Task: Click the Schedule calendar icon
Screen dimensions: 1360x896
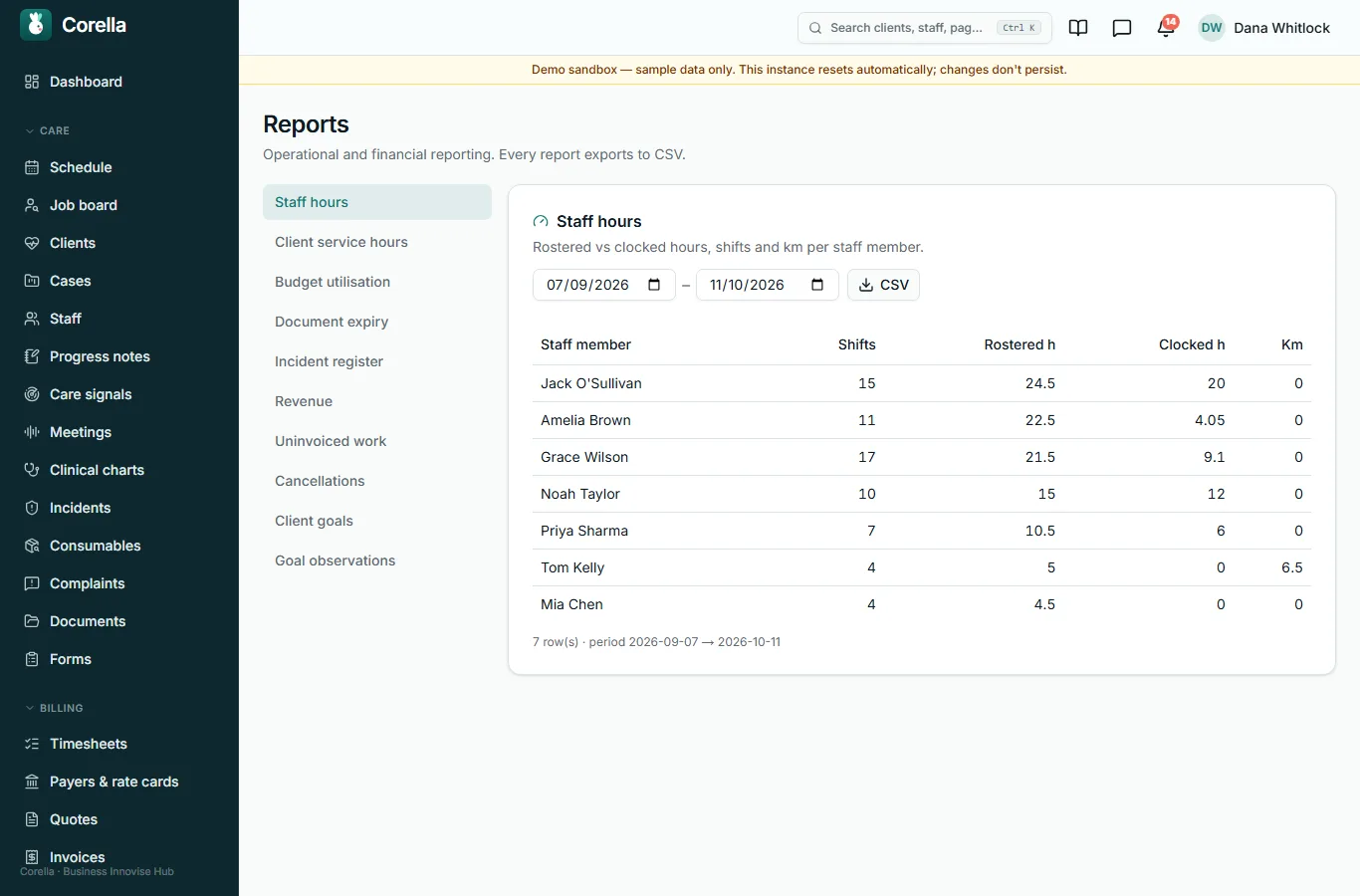Action: [32, 167]
